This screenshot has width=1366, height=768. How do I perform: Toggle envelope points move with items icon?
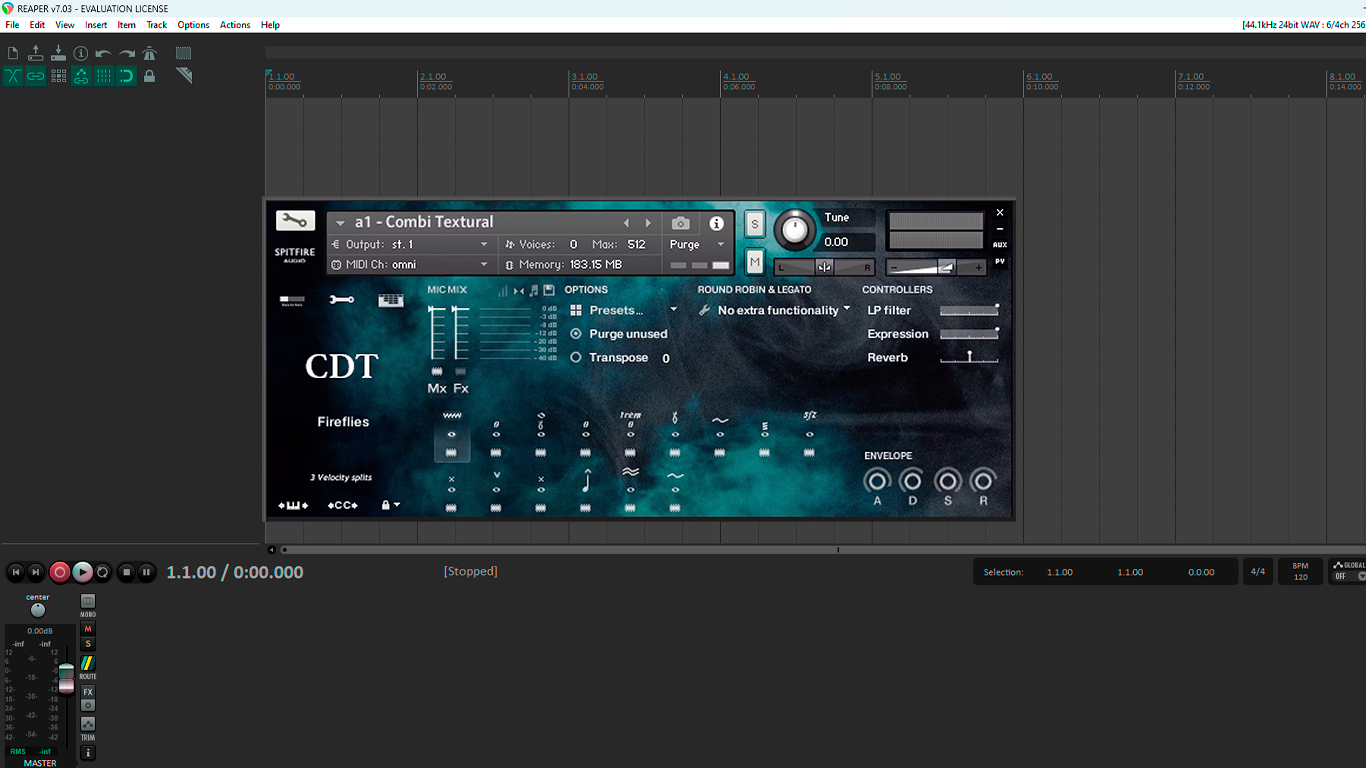pos(81,76)
